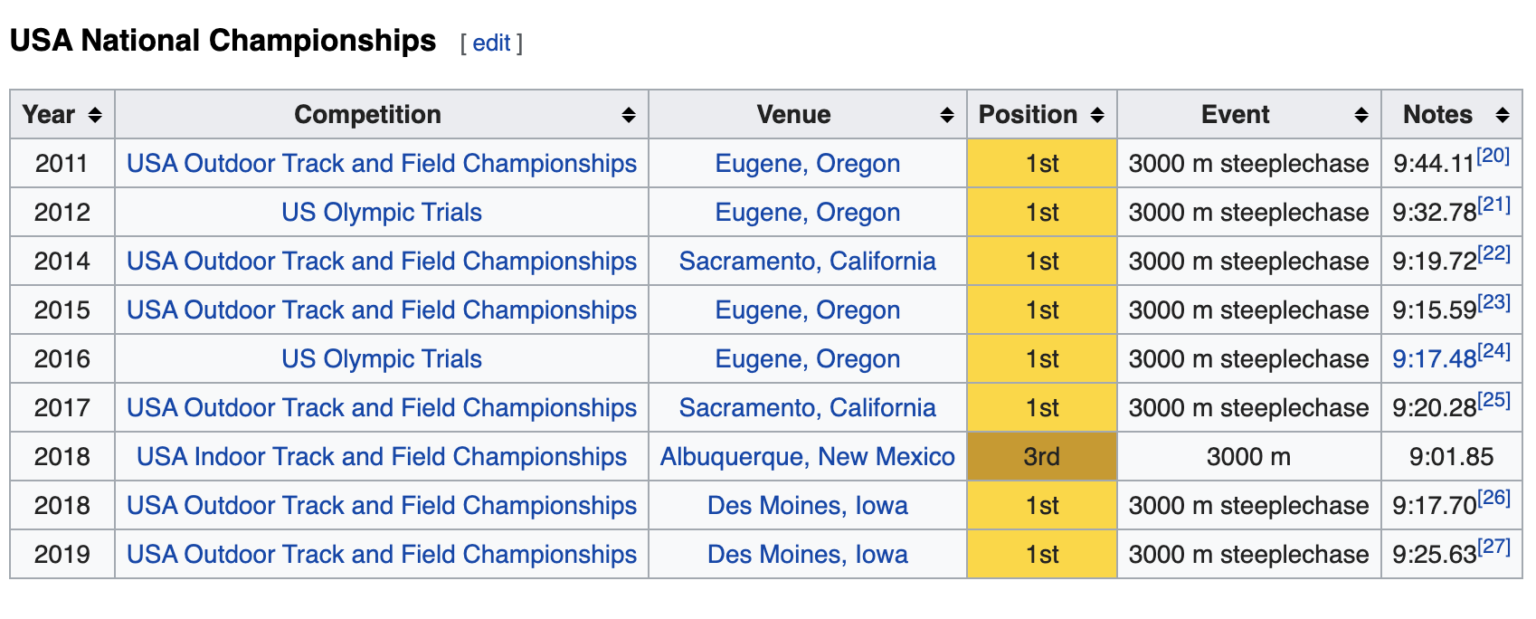Open citation reference 23
This screenshot has height=619, width=1536.
pyautogui.click(x=1494, y=302)
